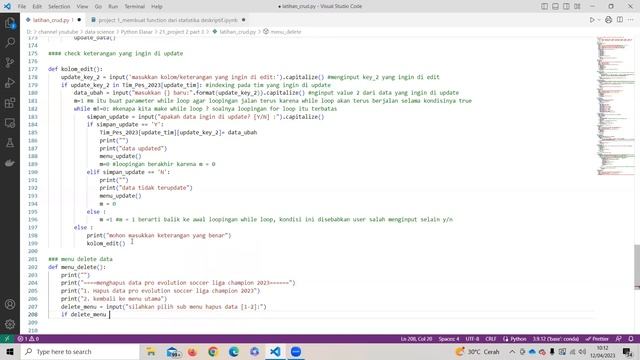Switch to the project 1 ipynb notebook tab

click(x=167, y=20)
